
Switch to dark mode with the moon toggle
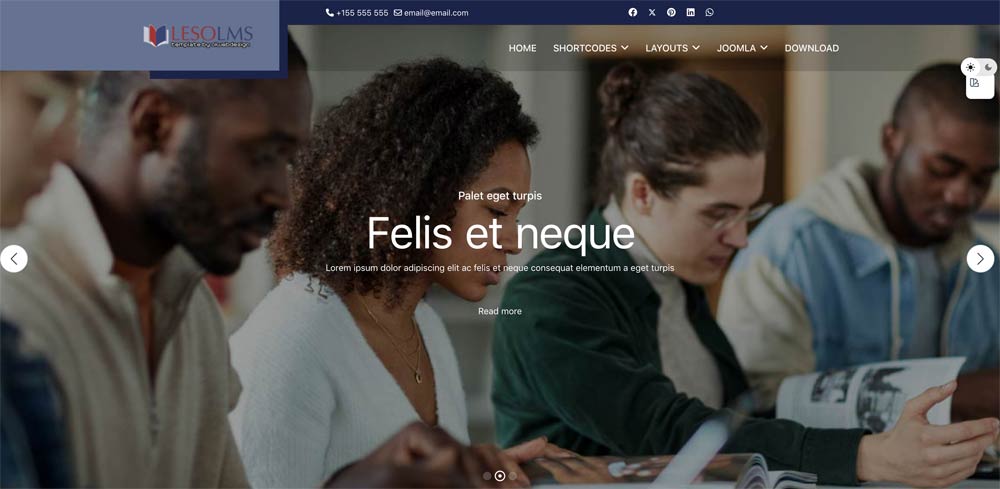coord(988,67)
